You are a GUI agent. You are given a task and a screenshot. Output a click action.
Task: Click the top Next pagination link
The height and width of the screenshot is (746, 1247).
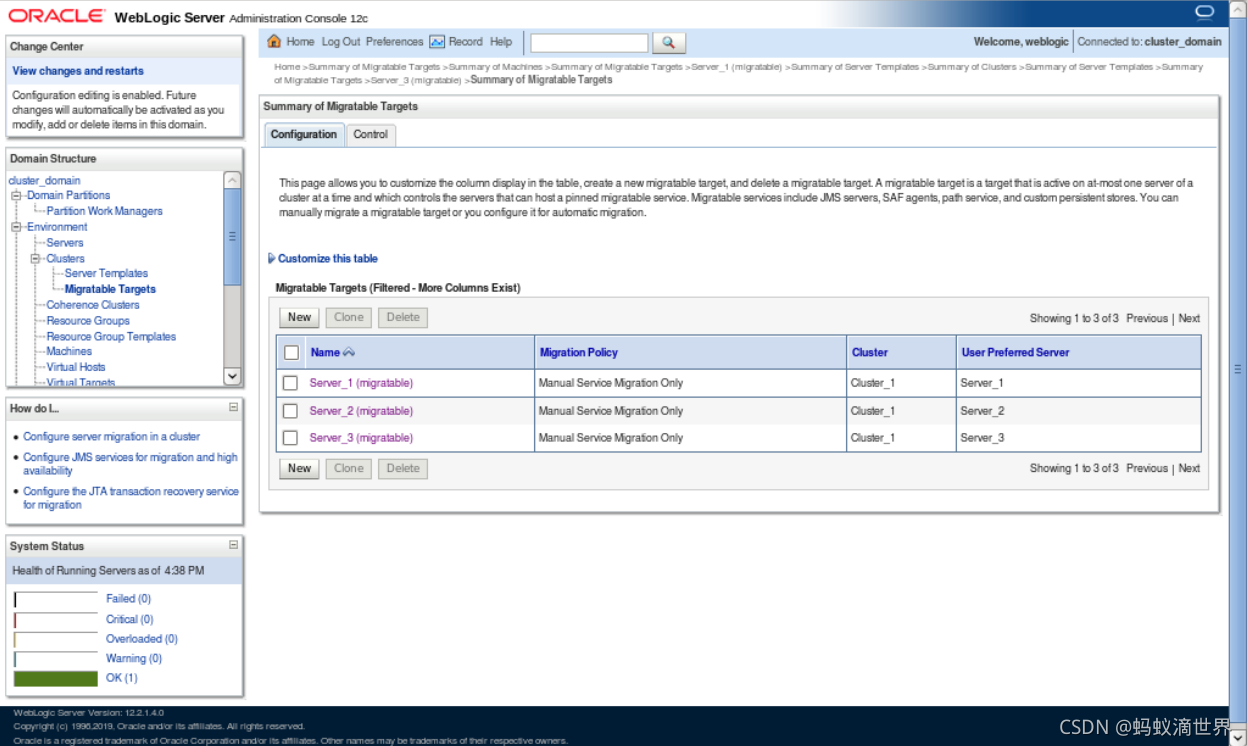[x=1189, y=318]
